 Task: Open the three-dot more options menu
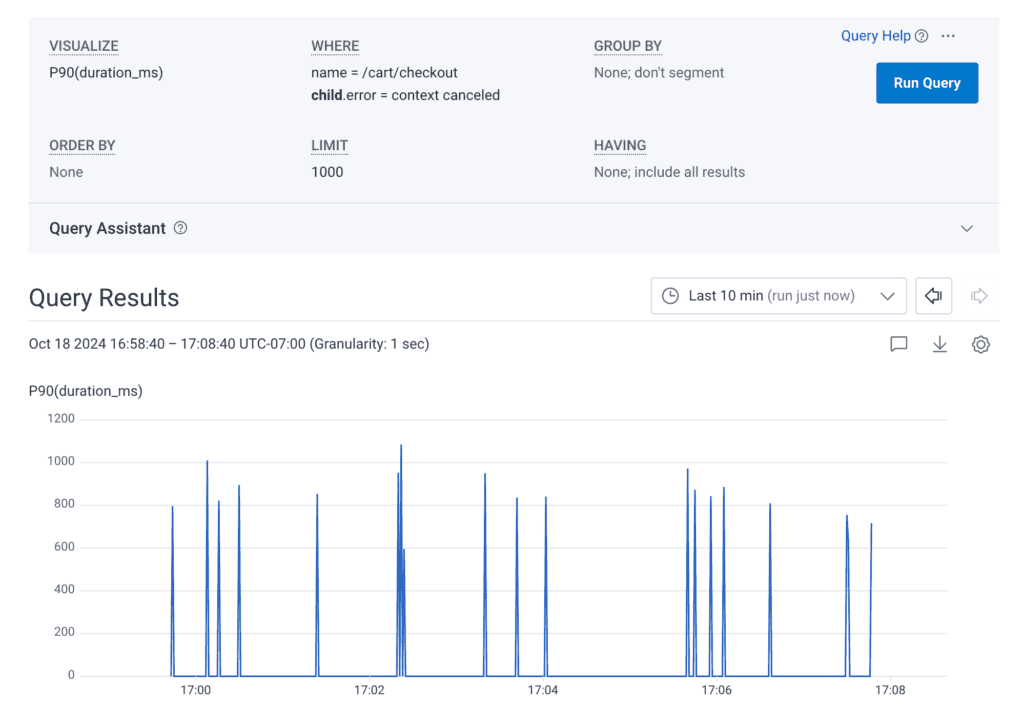[x=948, y=36]
